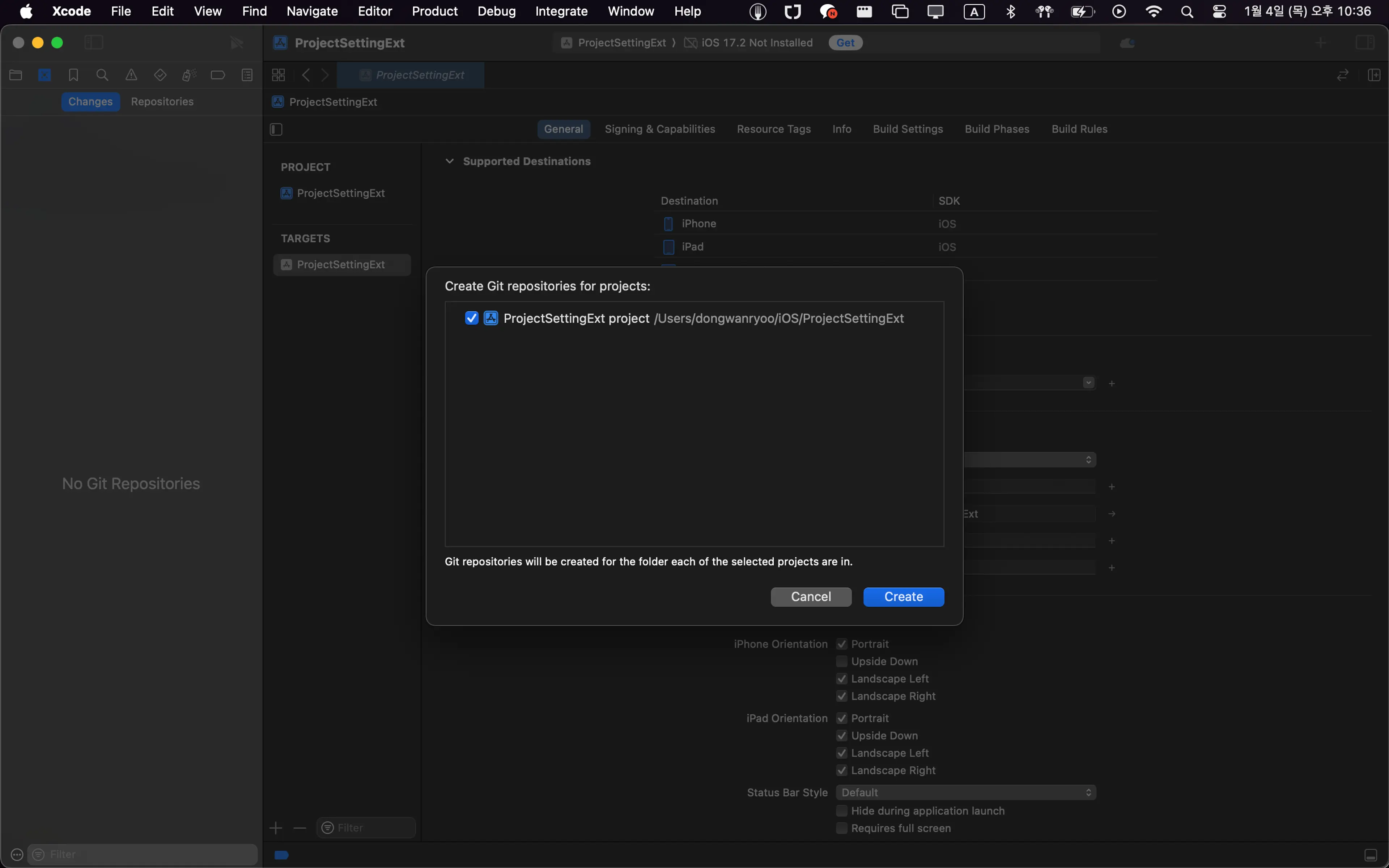Viewport: 1389px width, 868px height.
Task: Add editor on right split icon
Action: pyautogui.click(x=1374, y=75)
